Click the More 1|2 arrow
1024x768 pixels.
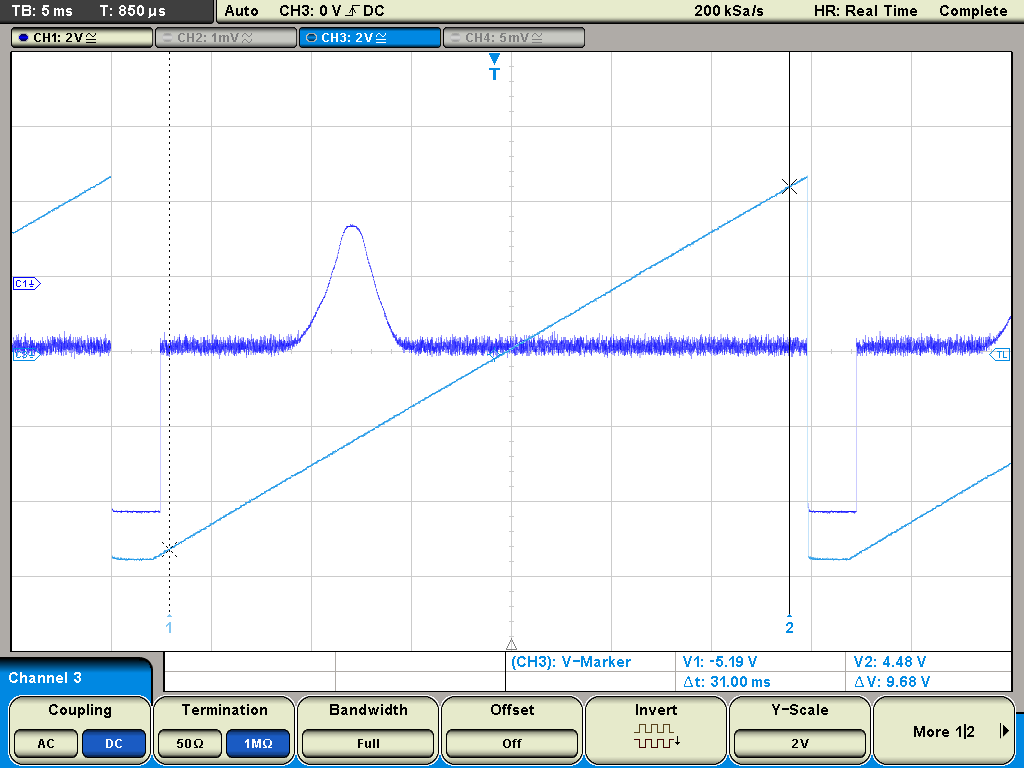(x=1004, y=732)
